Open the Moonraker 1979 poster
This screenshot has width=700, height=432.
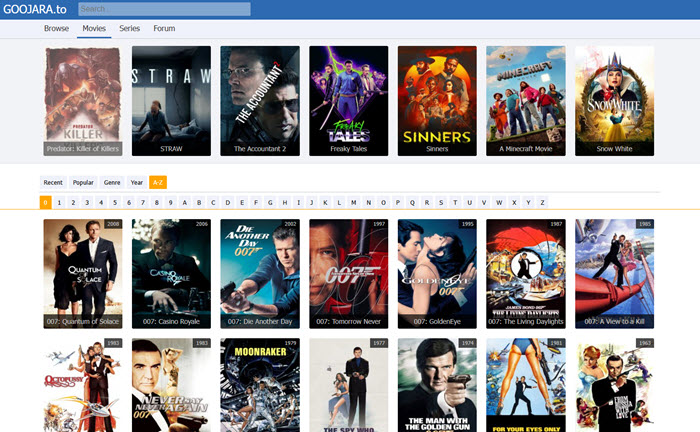click(260, 385)
